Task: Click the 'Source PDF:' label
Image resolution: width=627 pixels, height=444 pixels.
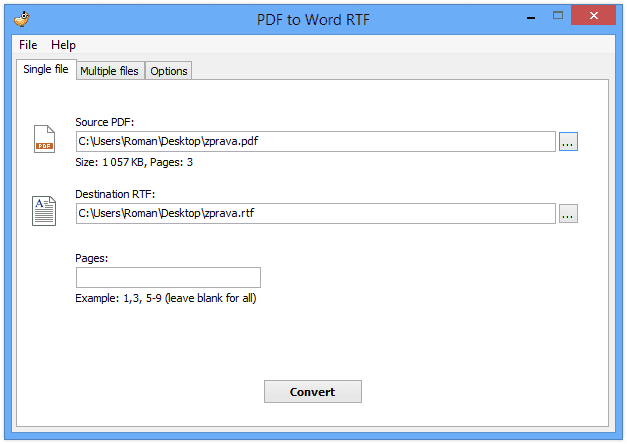Action: [105, 122]
